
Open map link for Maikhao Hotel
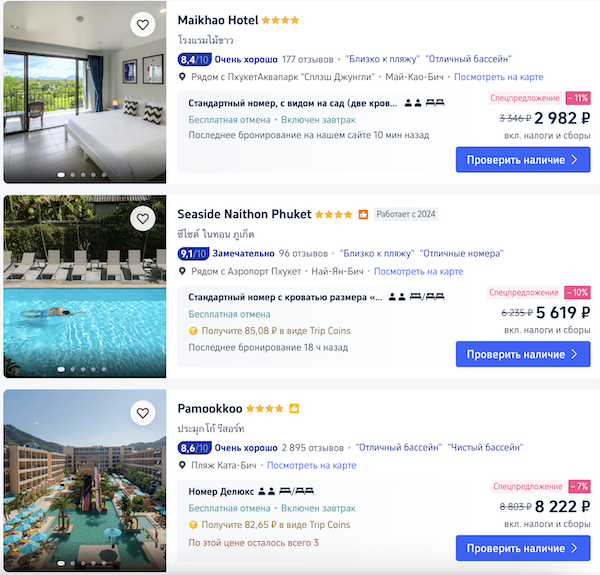click(x=499, y=77)
